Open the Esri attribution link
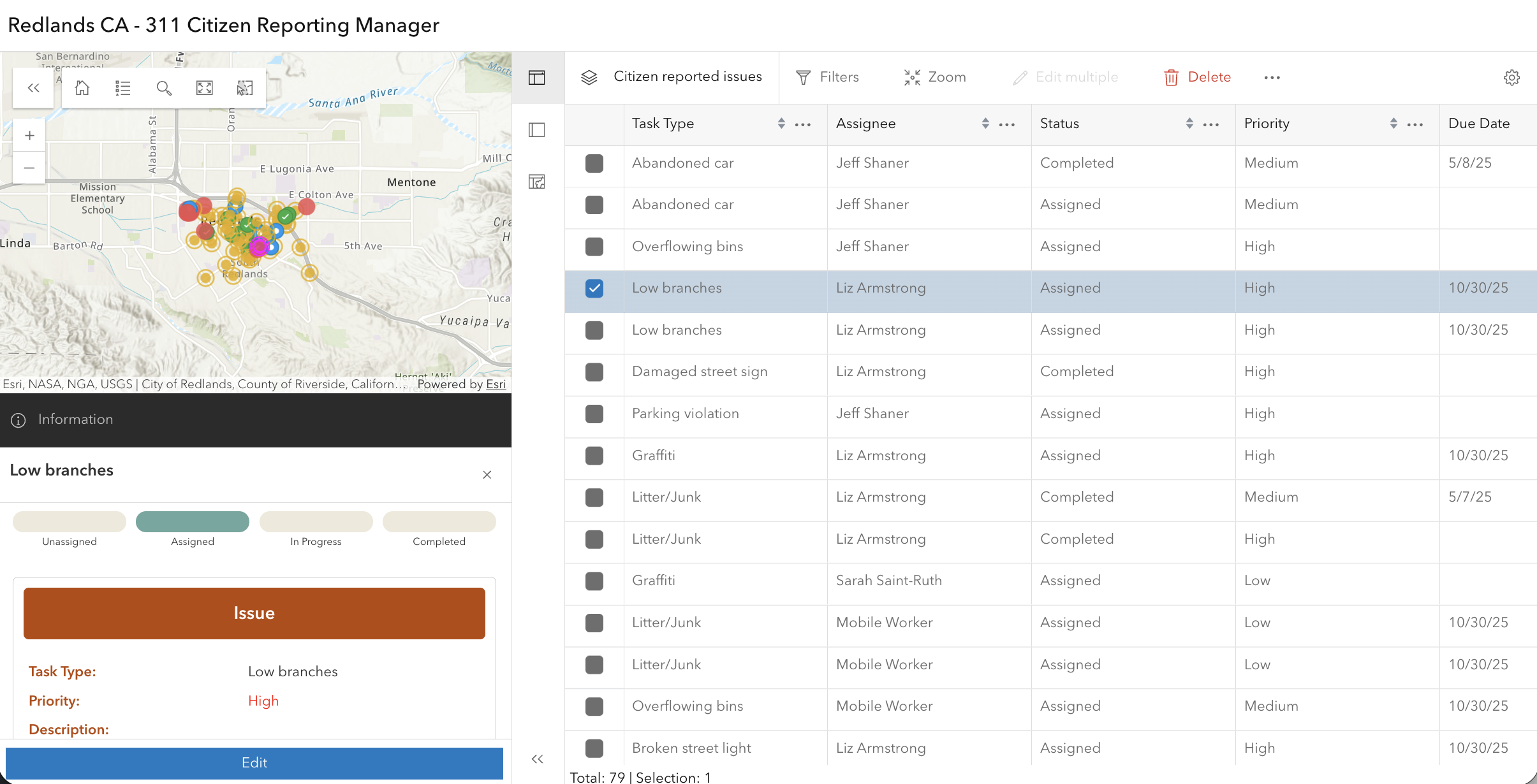Image resolution: width=1537 pixels, height=784 pixels. (496, 384)
